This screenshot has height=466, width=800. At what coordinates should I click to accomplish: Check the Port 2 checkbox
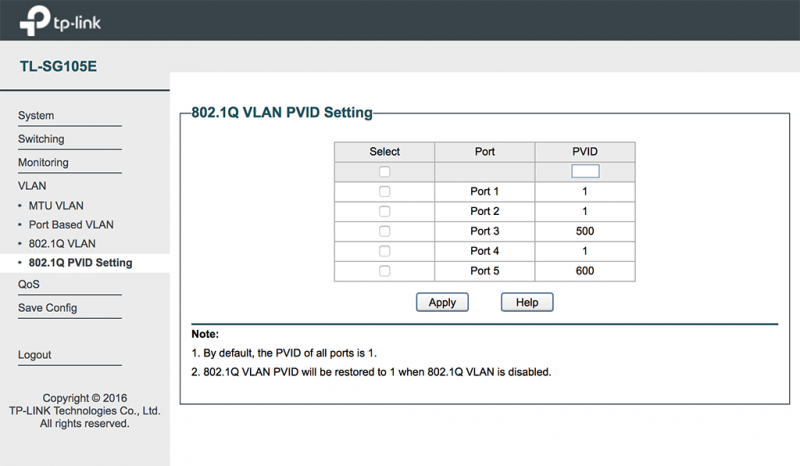click(x=385, y=211)
